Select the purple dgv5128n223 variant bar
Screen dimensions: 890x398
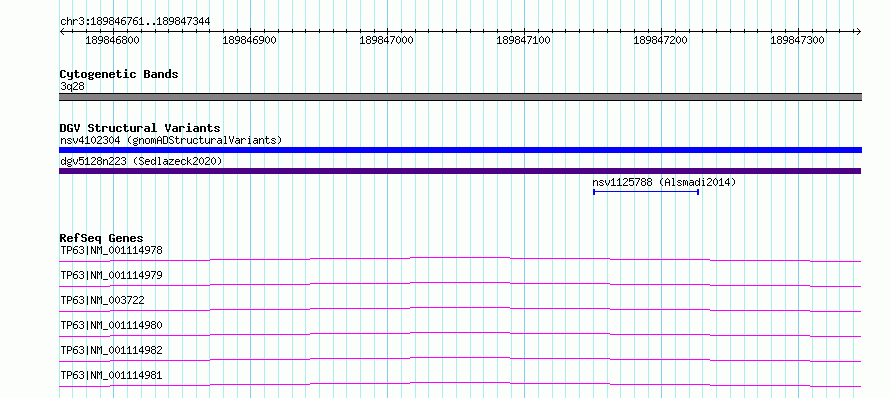pos(460,171)
